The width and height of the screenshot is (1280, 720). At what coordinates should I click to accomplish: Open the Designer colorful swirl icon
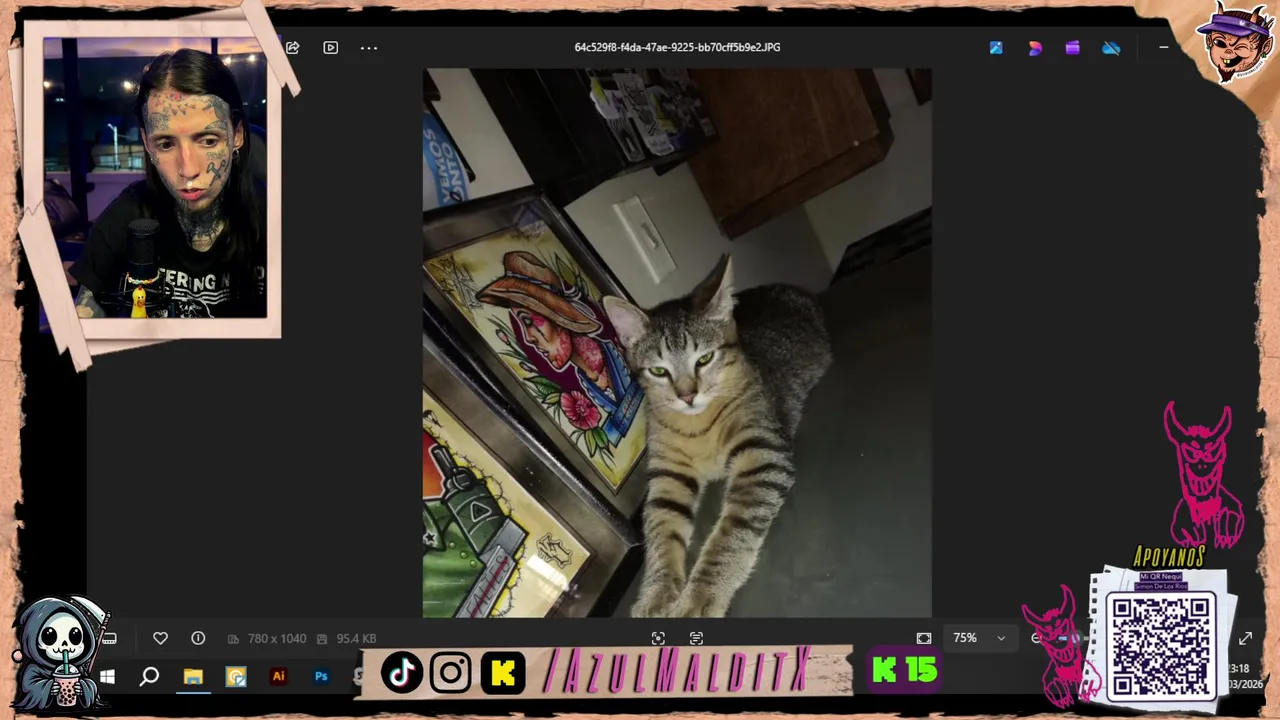tap(1035, 47)
